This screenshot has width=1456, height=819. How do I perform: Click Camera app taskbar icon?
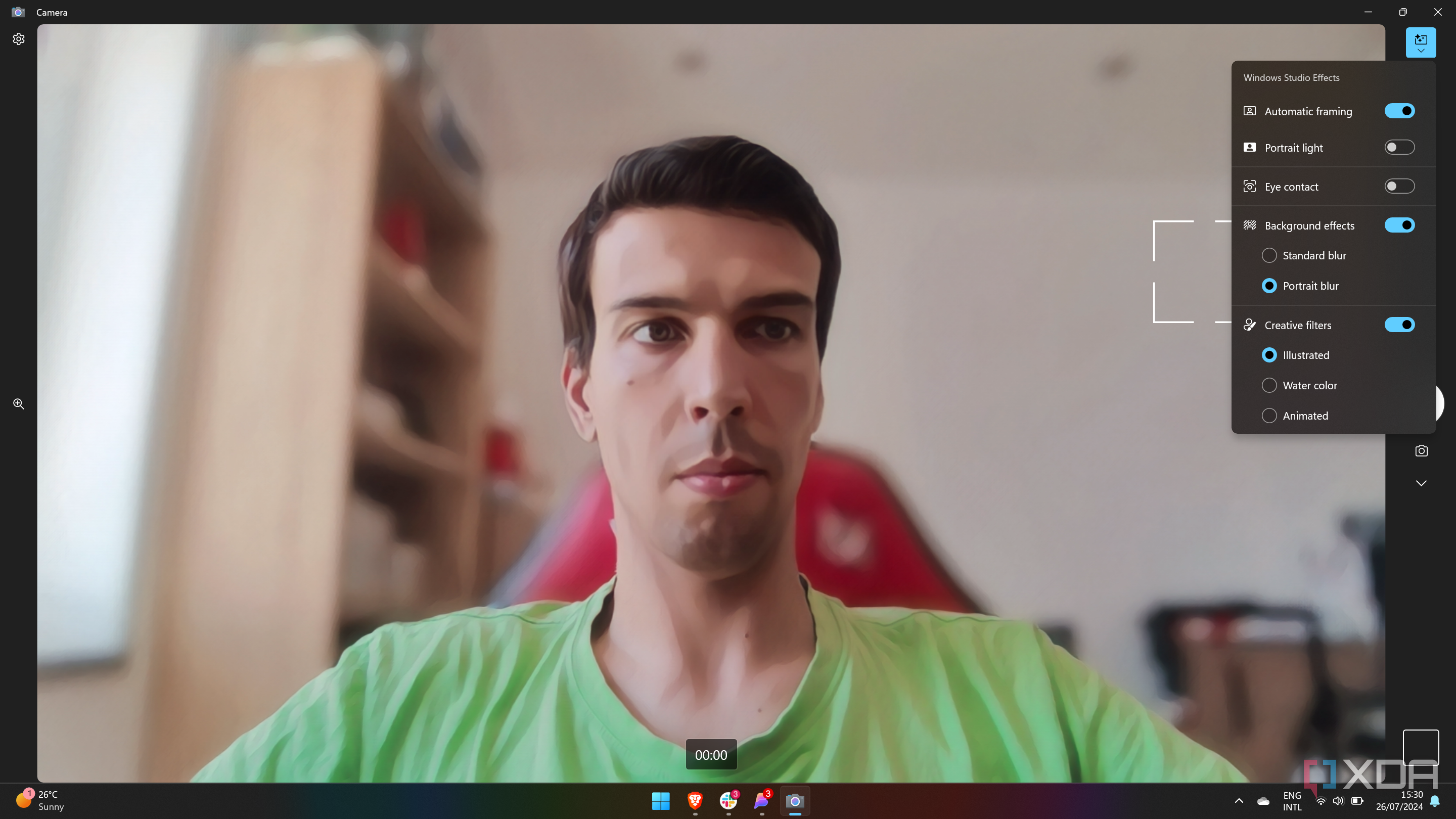click(x=795, y=801)
